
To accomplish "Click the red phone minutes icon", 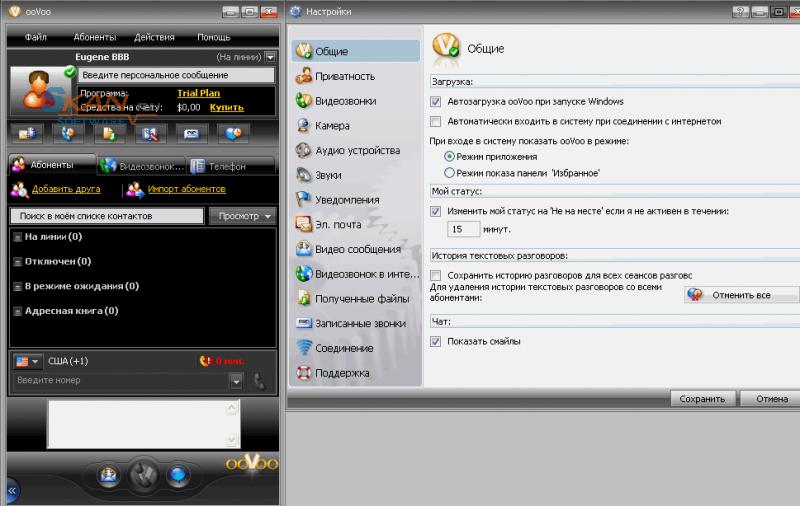I will pos(205,361).
